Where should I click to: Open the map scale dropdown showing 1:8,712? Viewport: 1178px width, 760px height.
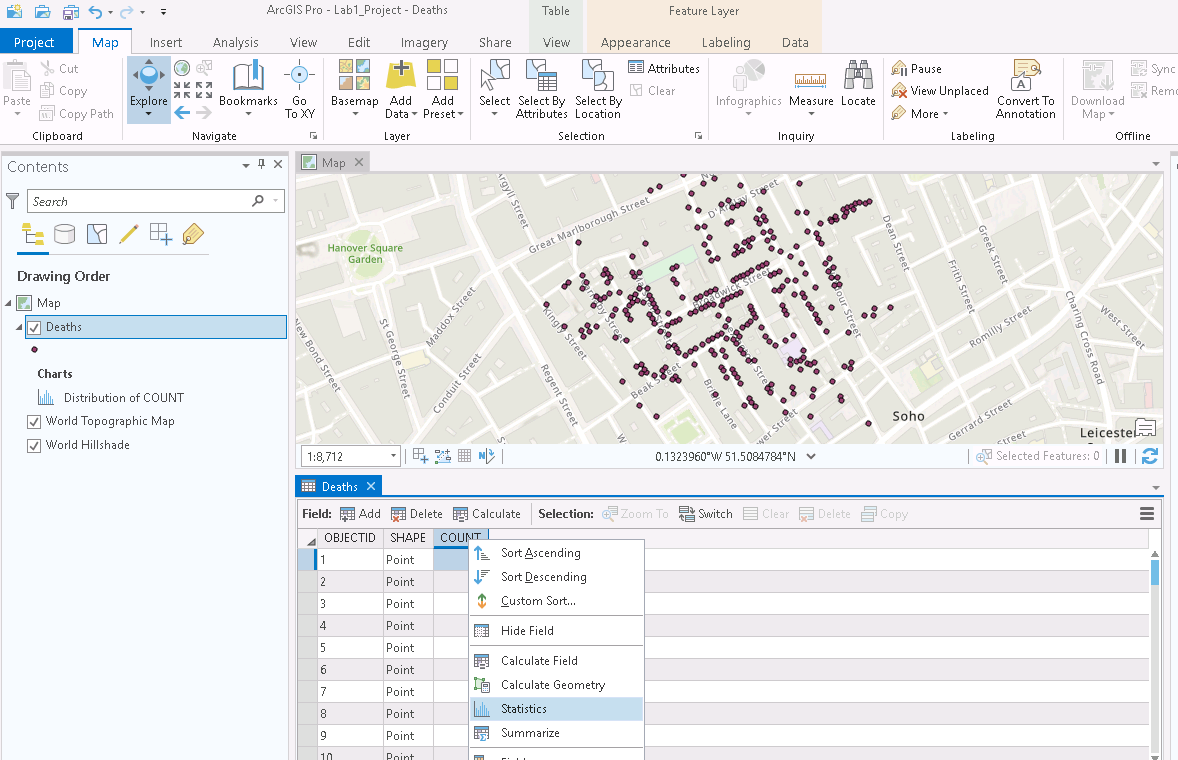[x=392, y=455]
